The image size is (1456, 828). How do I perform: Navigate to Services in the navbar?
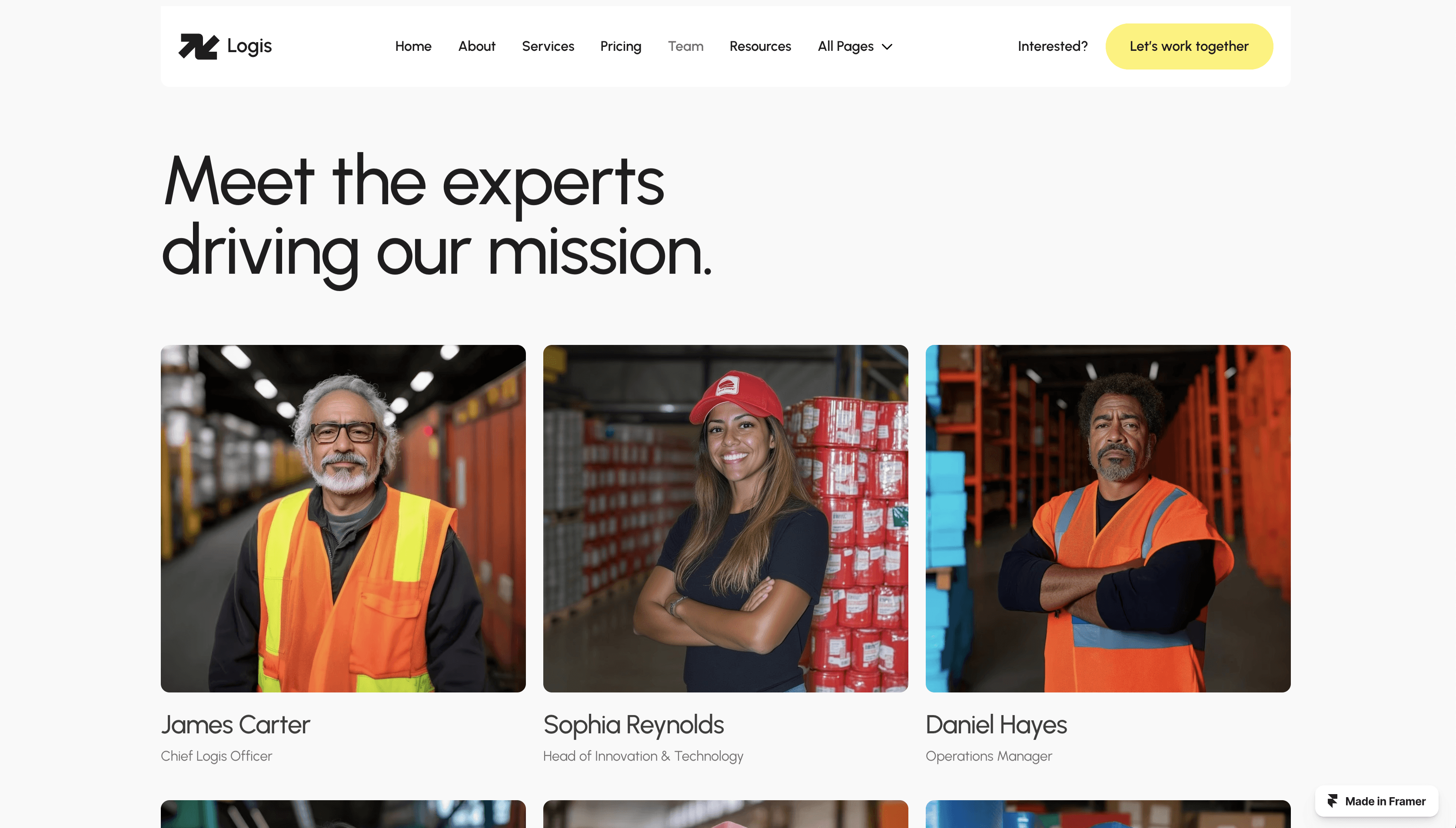547,46
